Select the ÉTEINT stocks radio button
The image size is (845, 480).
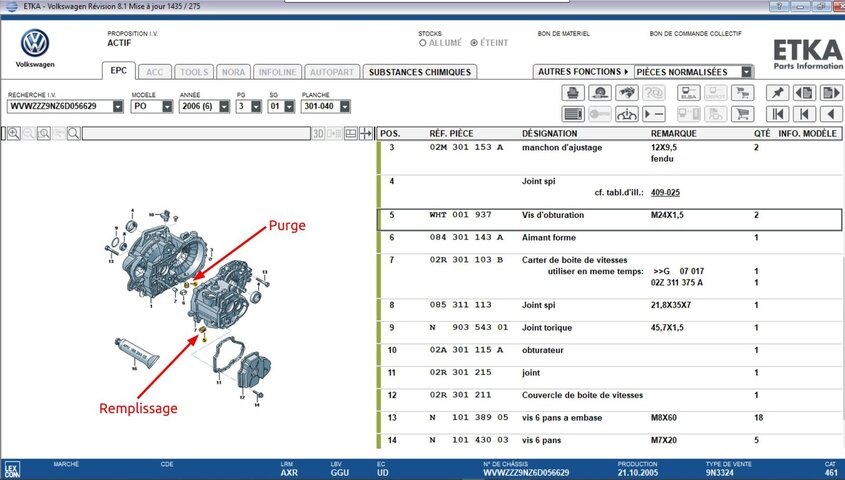[474, 43]
